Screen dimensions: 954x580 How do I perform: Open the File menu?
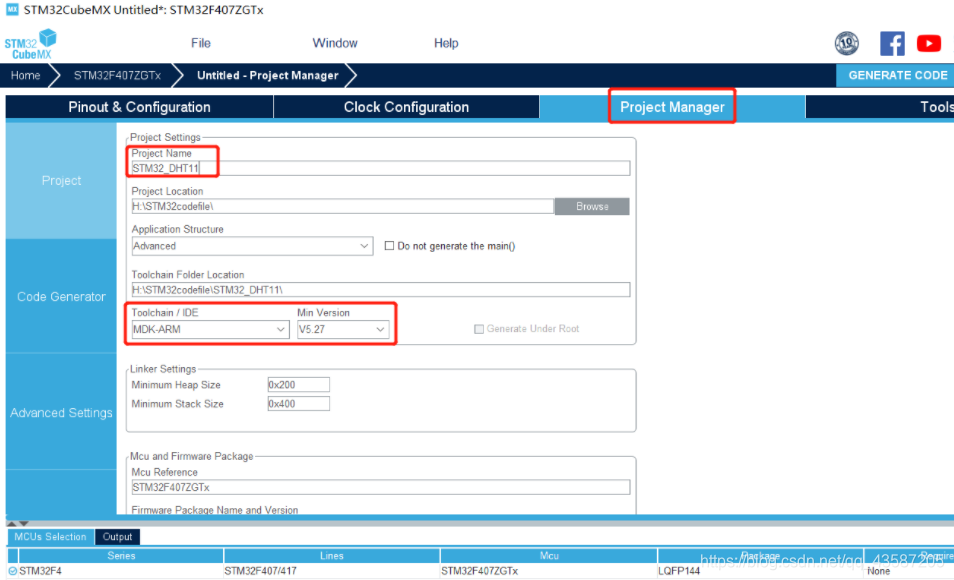[x=201, y=43]
